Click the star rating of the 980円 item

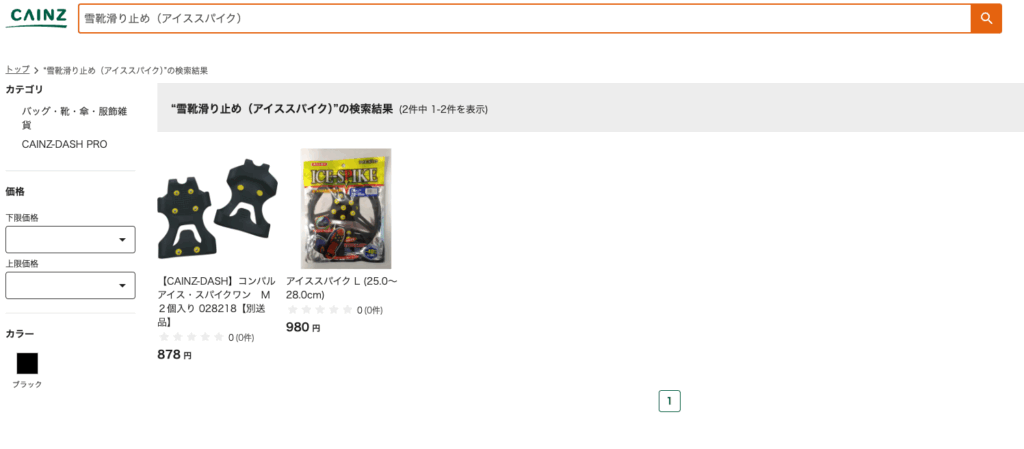[320, 310]
